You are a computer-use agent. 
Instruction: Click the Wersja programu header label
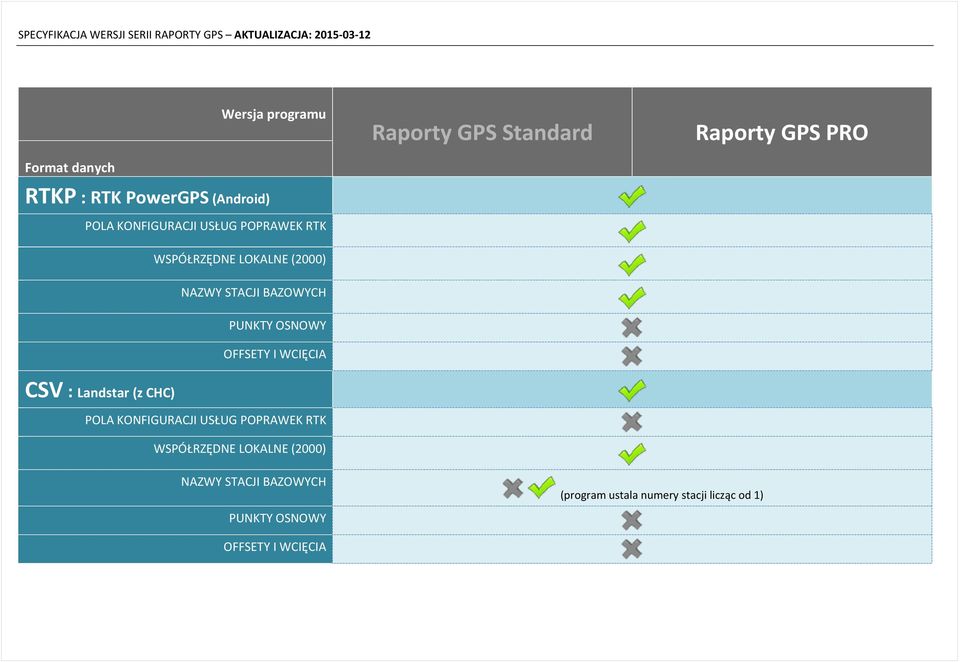coord(274,114)
